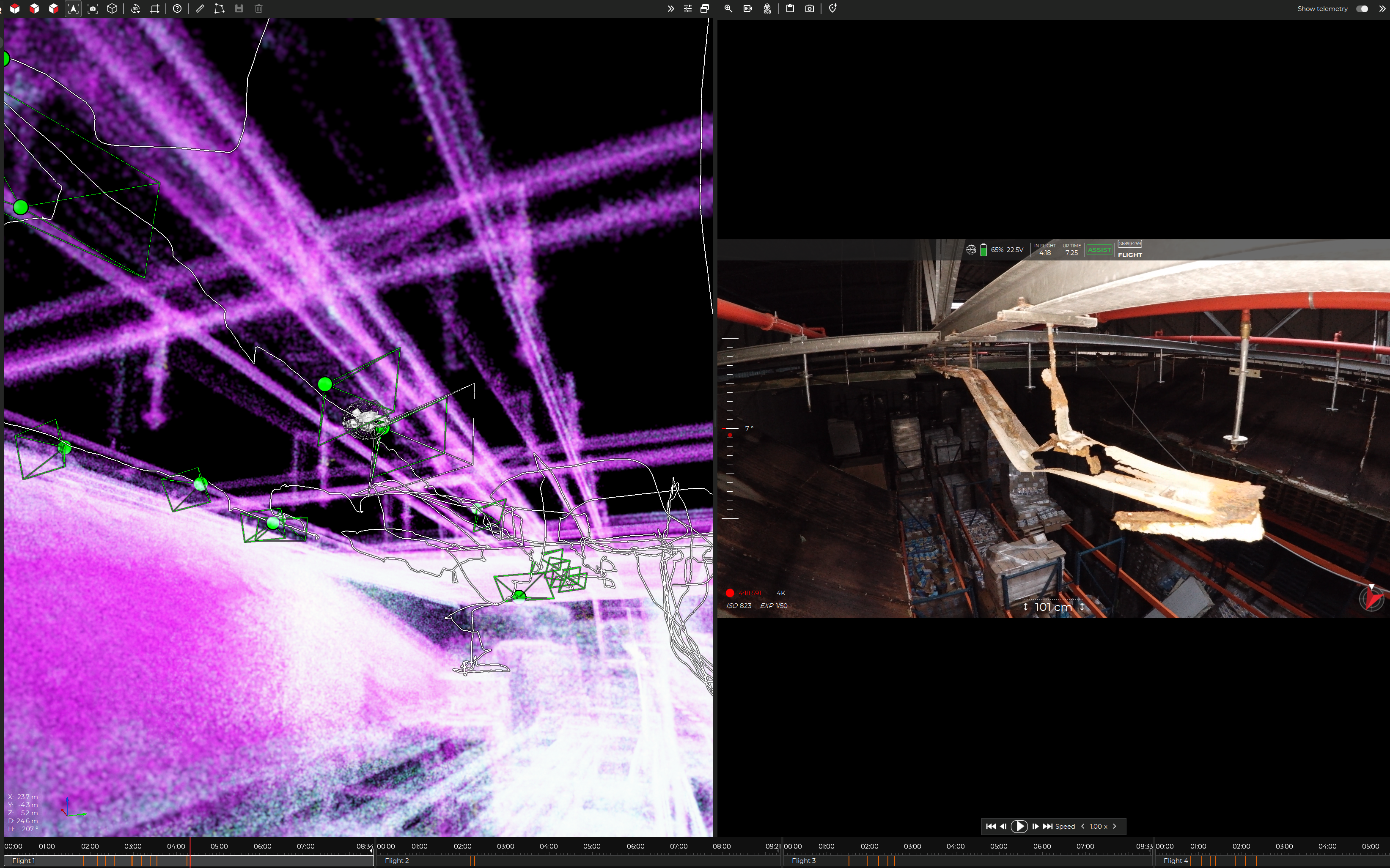Toggle the camera viewport framing icon
This screenshot has height=868, width=1390.
pyautogui.click(x=93, y=8)
